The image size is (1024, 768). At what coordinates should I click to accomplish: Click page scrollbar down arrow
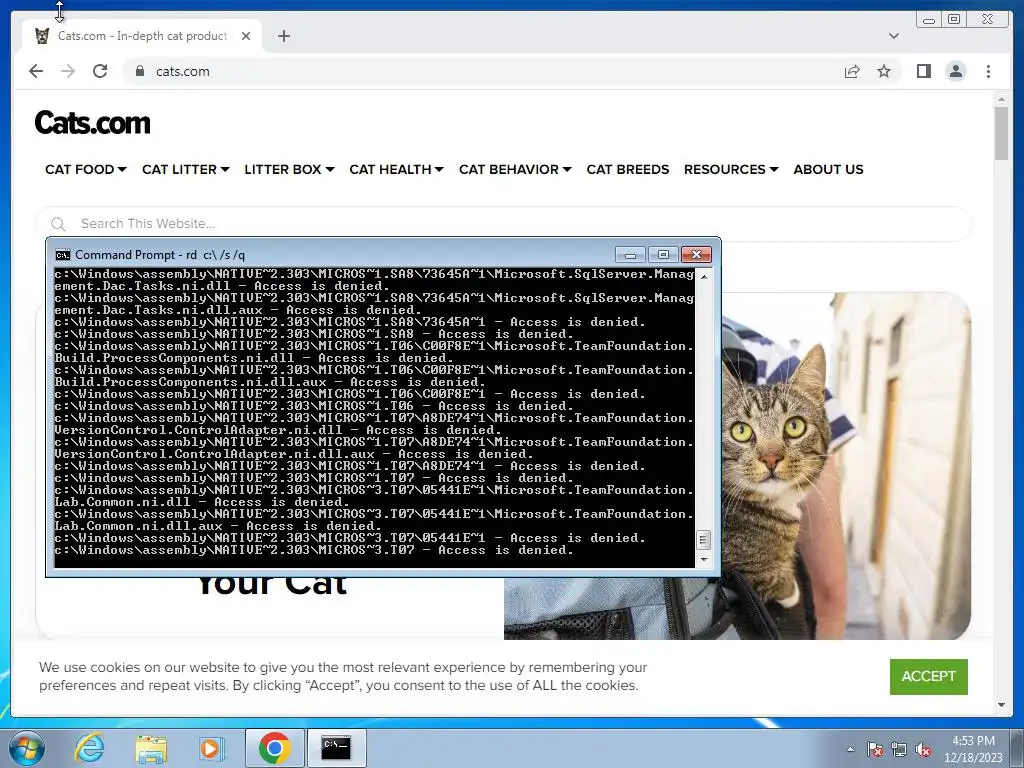[x=1001, y=705]
